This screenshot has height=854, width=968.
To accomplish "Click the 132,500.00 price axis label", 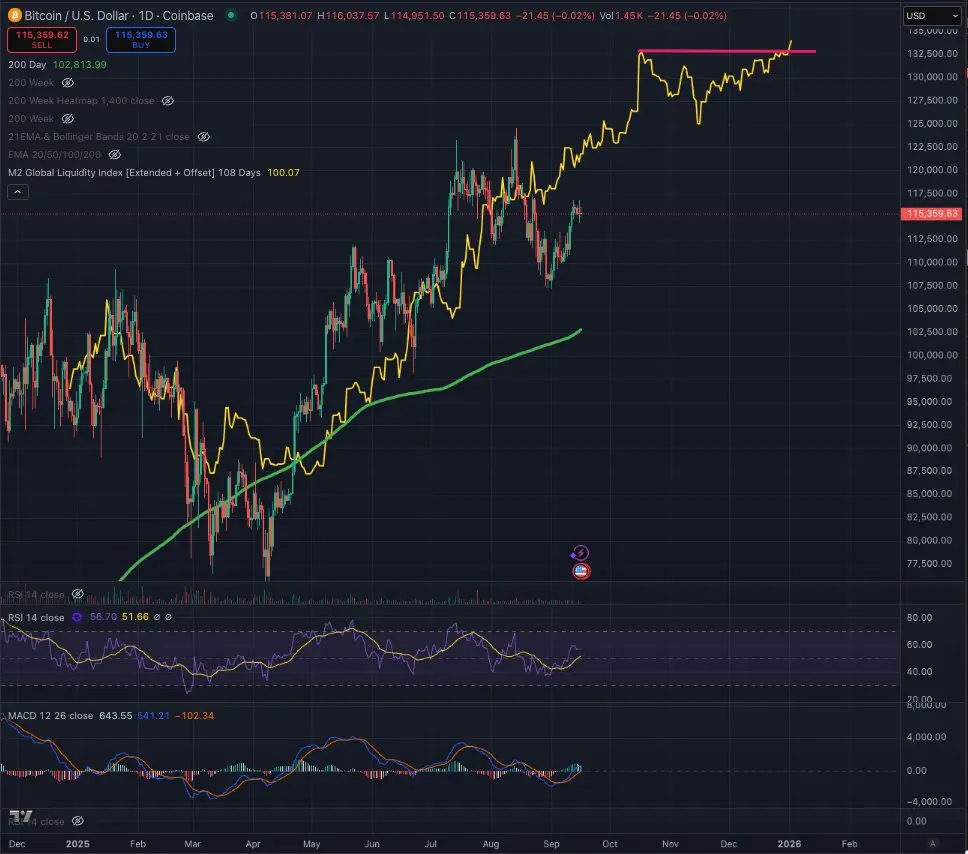I will pos(932,54).
